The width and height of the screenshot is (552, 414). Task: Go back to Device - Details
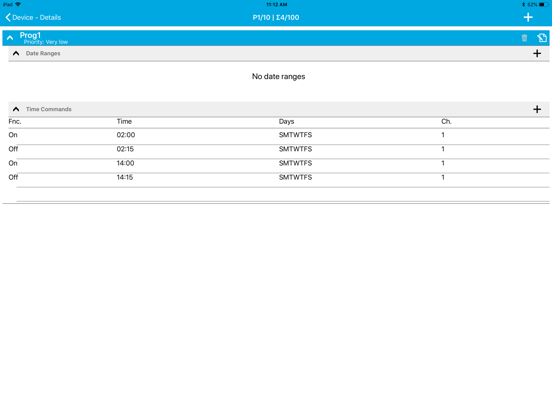(33, 17)
